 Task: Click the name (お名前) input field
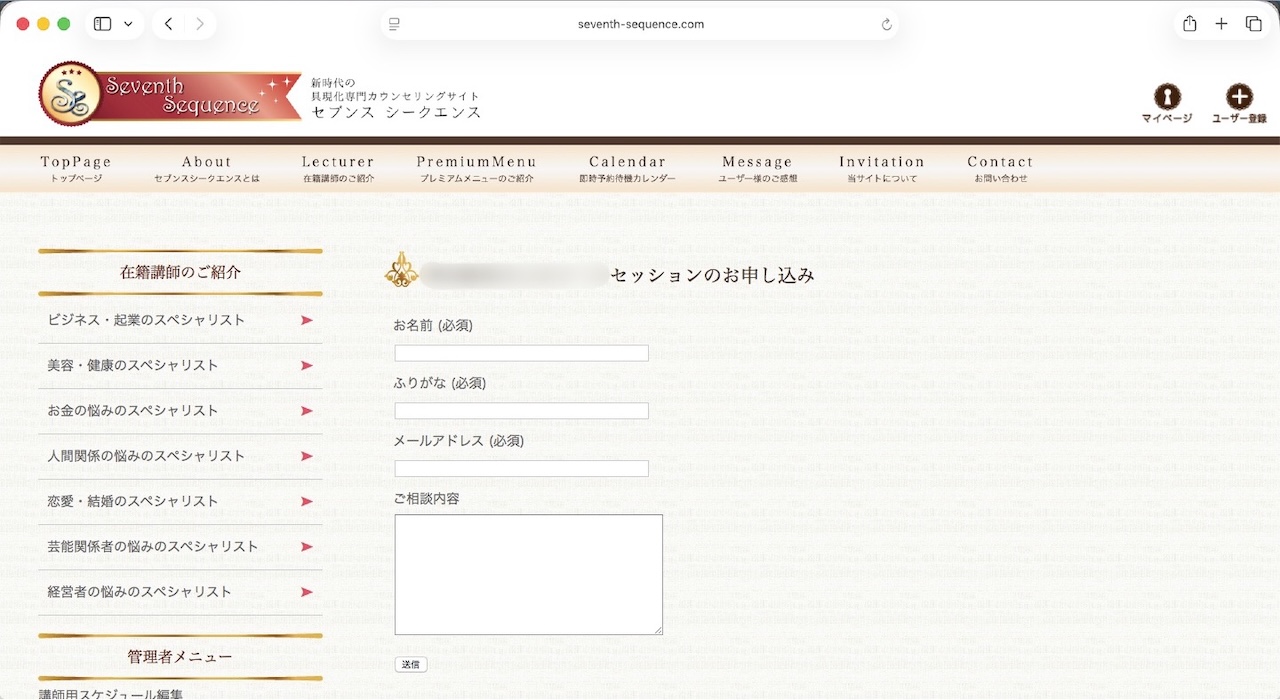pos(521,353)
